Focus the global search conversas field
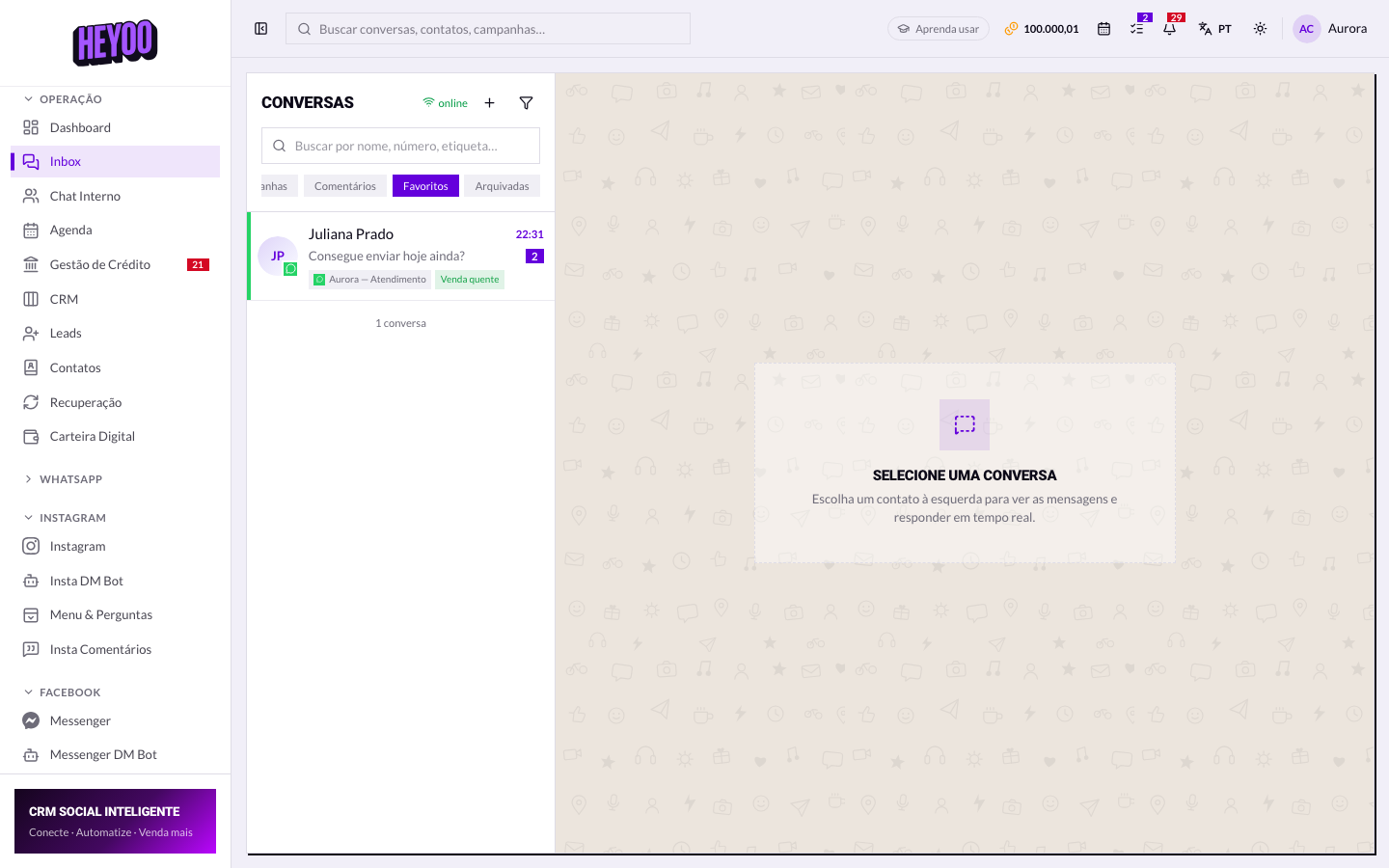 (x=488, y=29)
